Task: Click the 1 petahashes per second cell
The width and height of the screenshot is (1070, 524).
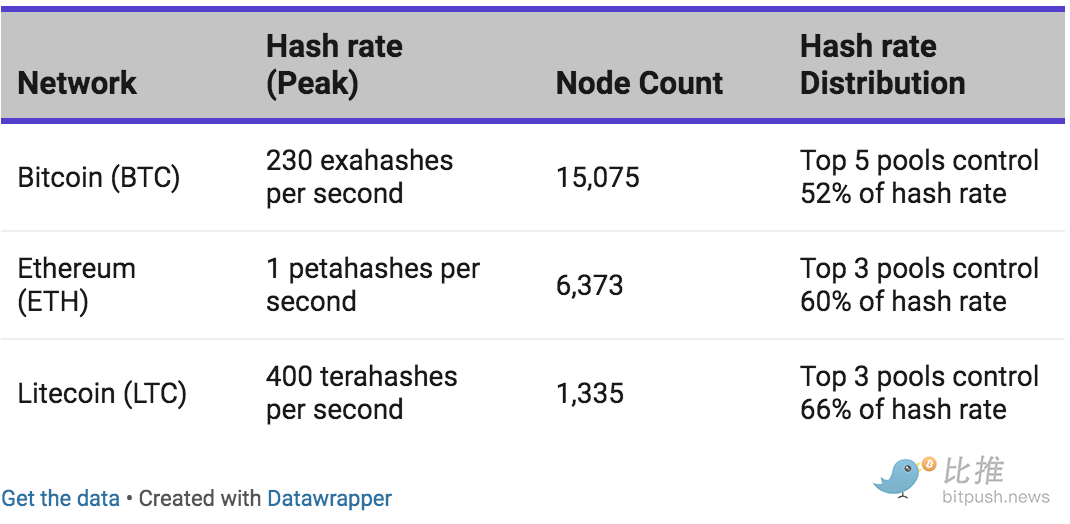Action: click(x=373, y=285)
